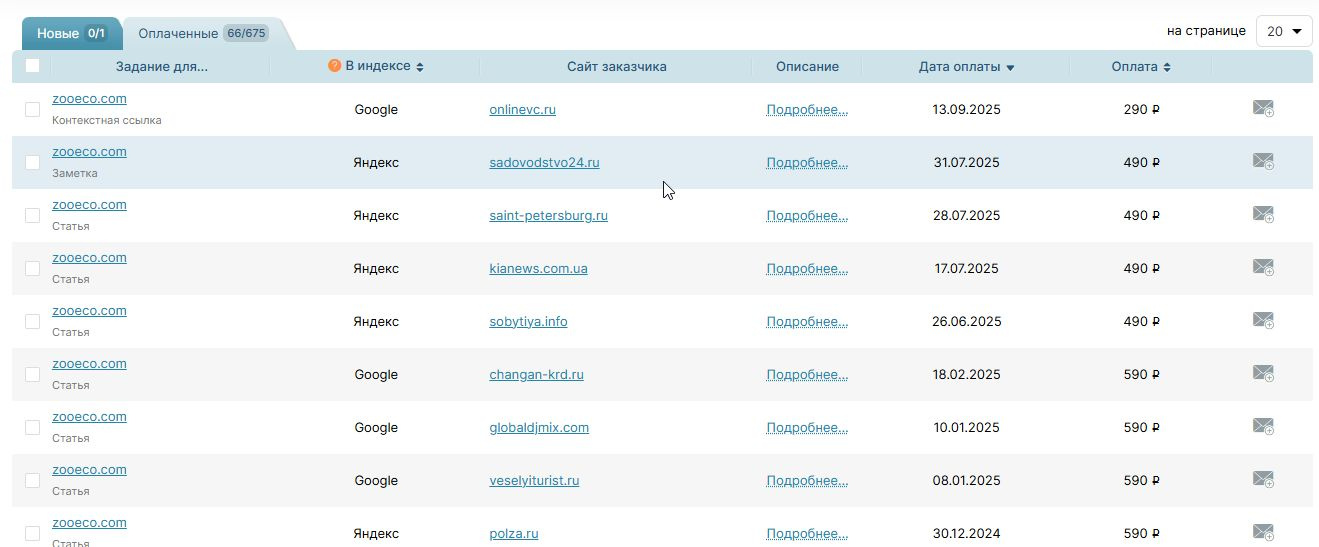The image size is (1319, 547).
Task: Click the Сайт заказчика column header
Action: pos(616,67)
